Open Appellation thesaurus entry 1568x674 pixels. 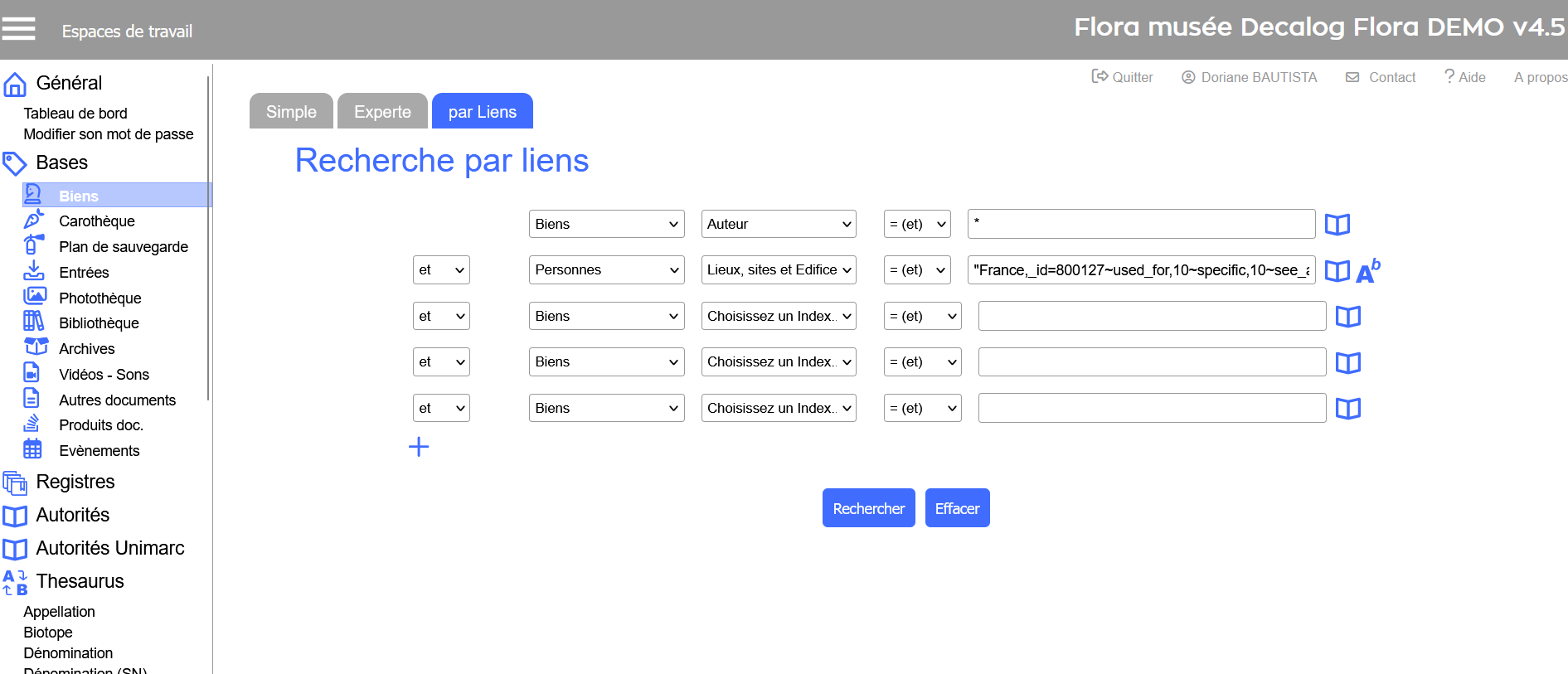point(59,612)
